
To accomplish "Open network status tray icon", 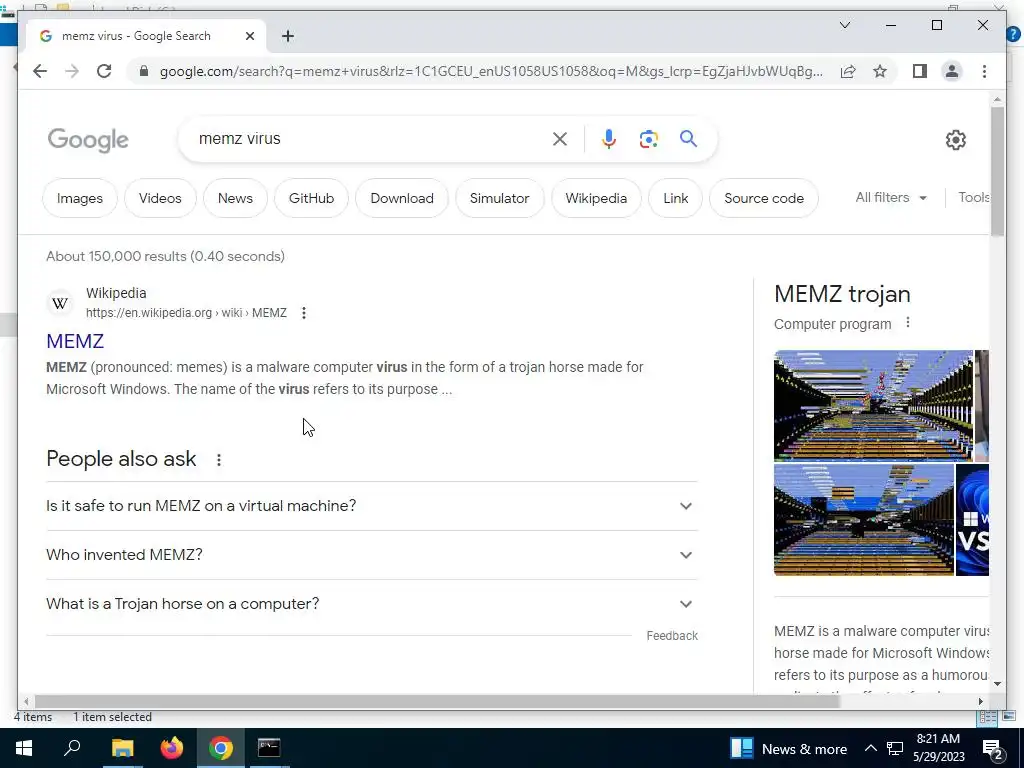I will point(895,748).
